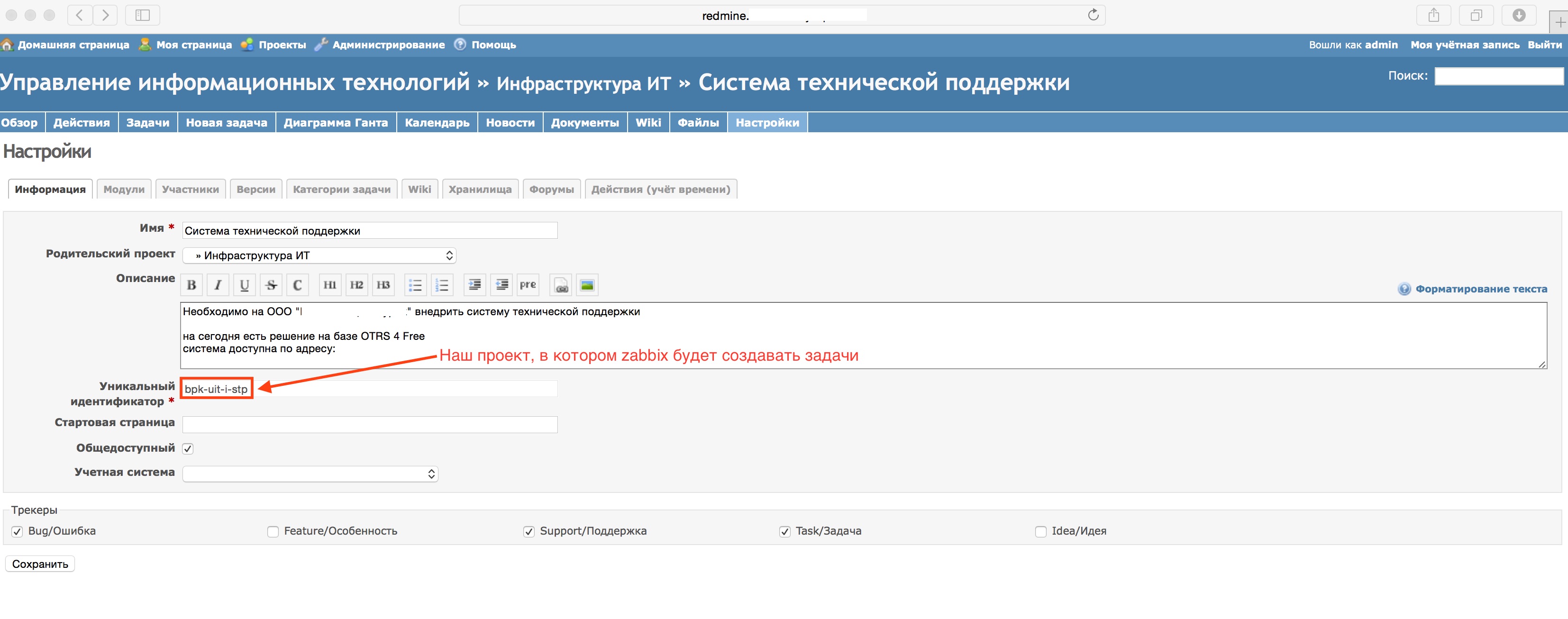Expand the Учетная система dropdown
This screenshot has width=1568, height=619.
pos(310,474)
